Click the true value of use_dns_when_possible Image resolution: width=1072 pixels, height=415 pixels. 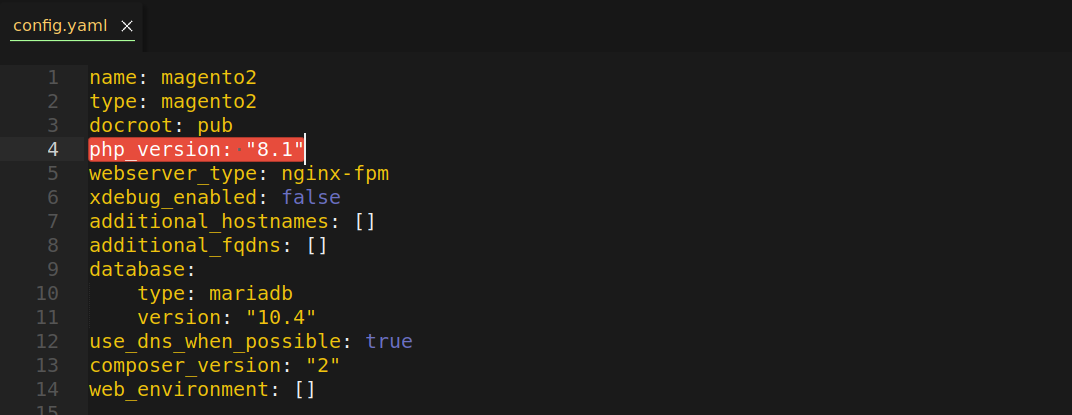pyautogui.click(x=389, y=340)
